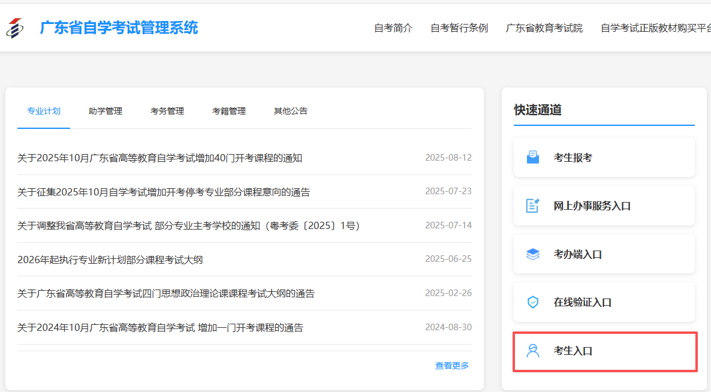Open 2026年起执行专业新计划部分课程考试大纲
The image size is (711, 392).
[110, 260]
